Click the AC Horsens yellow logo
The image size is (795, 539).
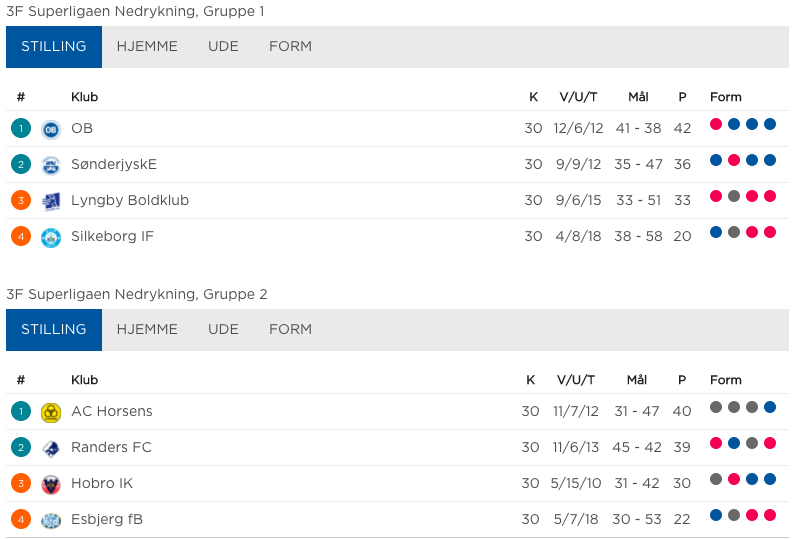click(51, 412)
